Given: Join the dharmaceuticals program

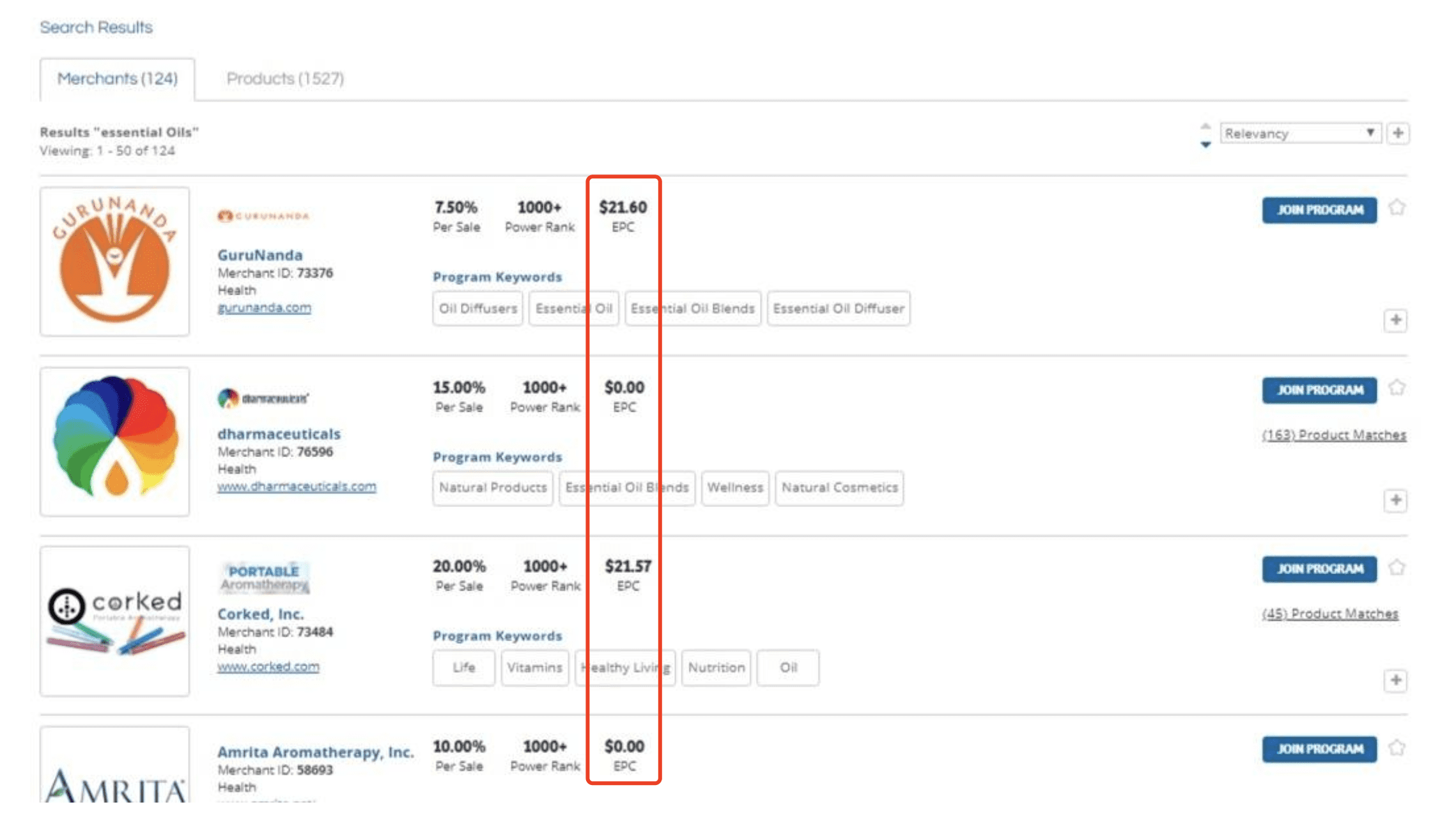Looking at the screenshot, I should click(x=1319, y=390).
